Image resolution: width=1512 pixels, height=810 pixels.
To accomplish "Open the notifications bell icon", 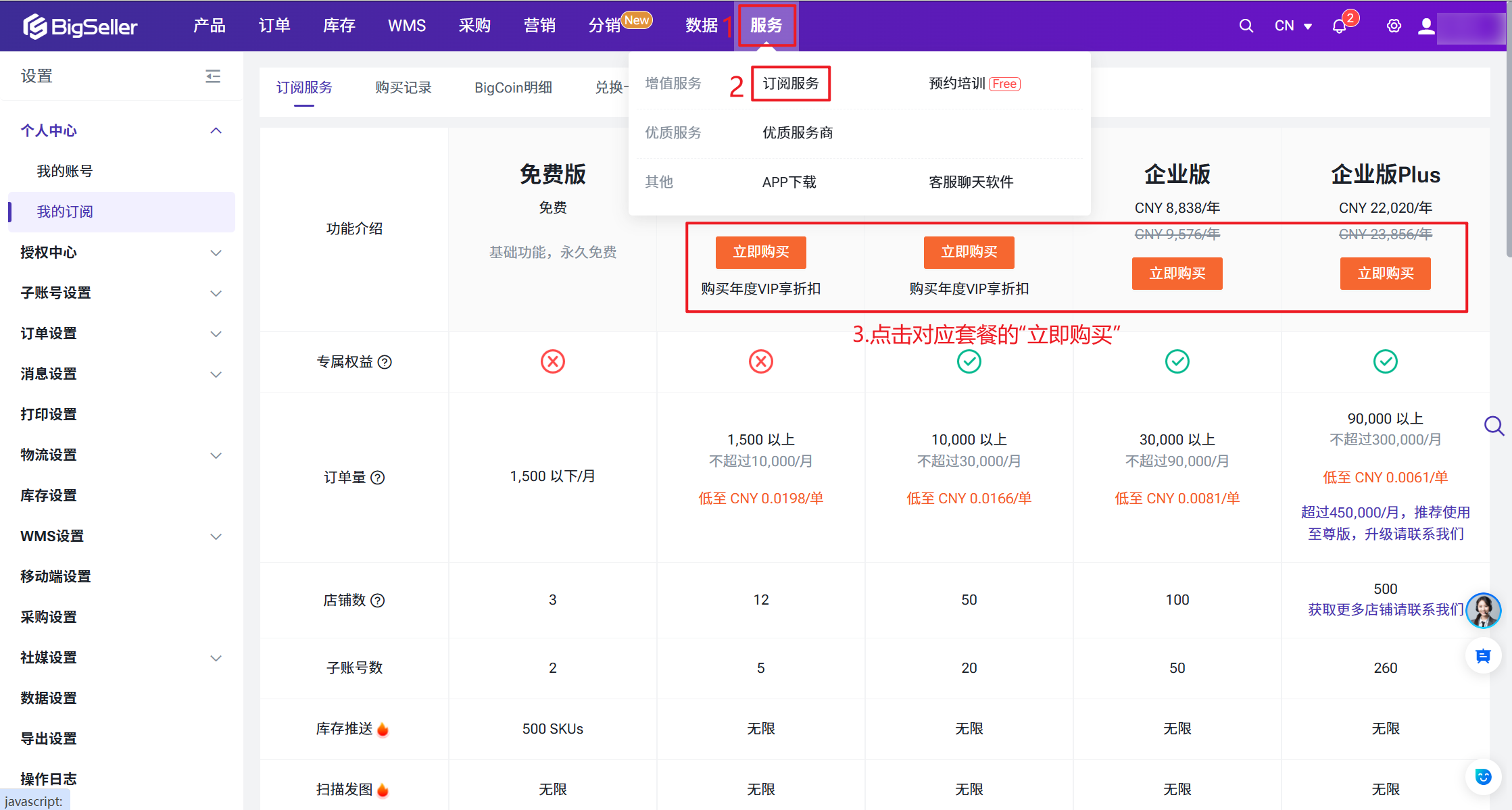I will [1339, 26].
